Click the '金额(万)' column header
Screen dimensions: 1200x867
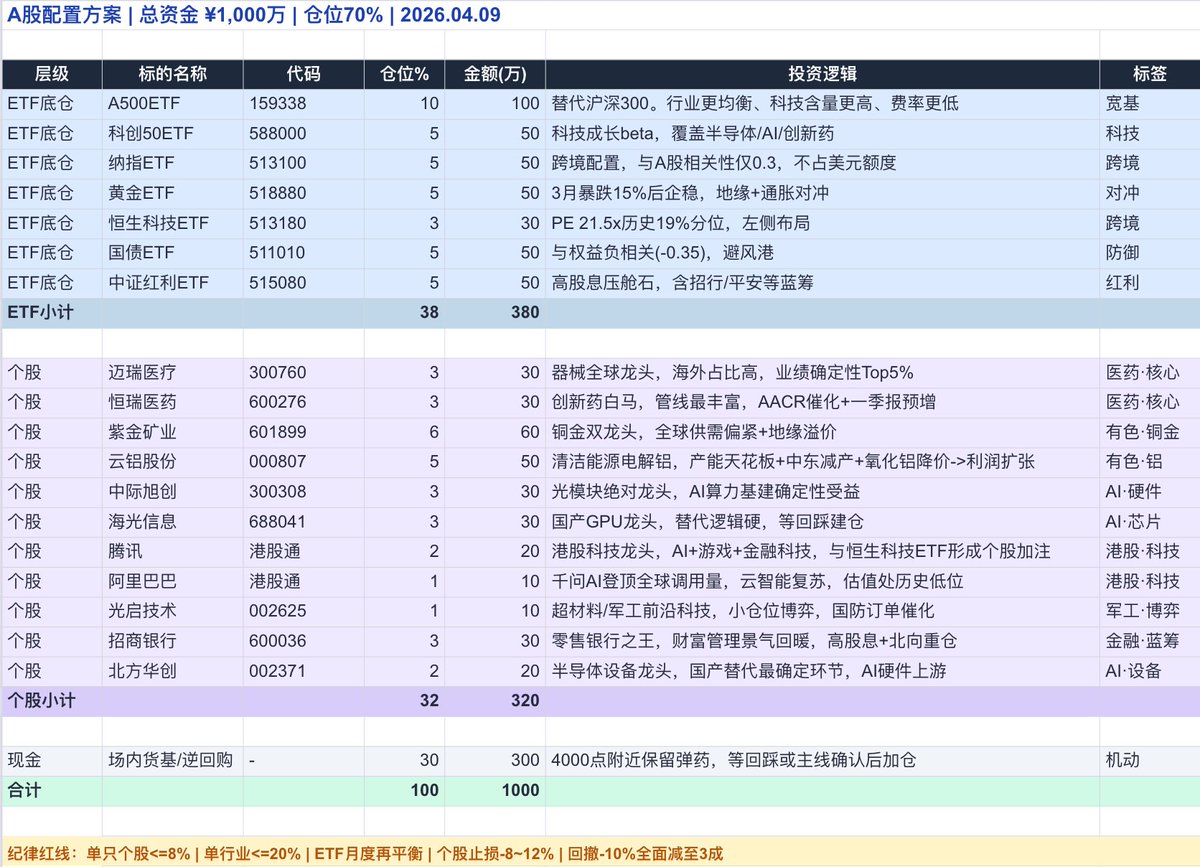[x=495, y=74]
